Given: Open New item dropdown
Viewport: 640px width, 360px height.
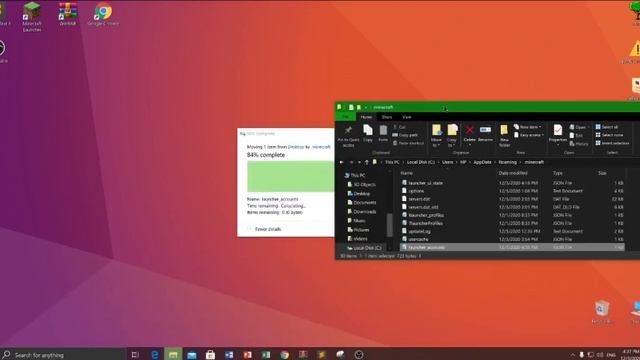Looking at the screenshot, I should coord(528,127).
